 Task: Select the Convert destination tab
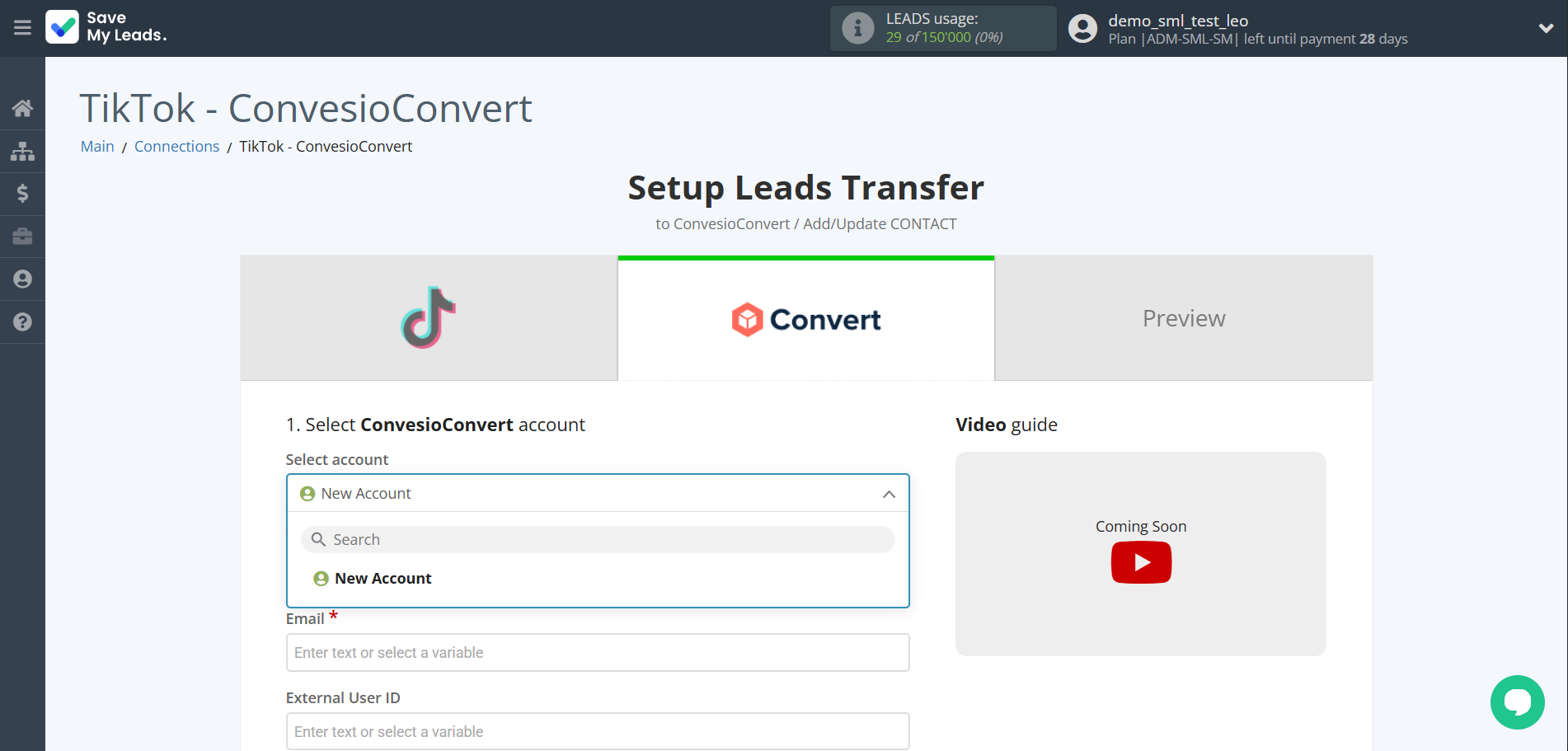pyautogui.click(x=806, y=318)
